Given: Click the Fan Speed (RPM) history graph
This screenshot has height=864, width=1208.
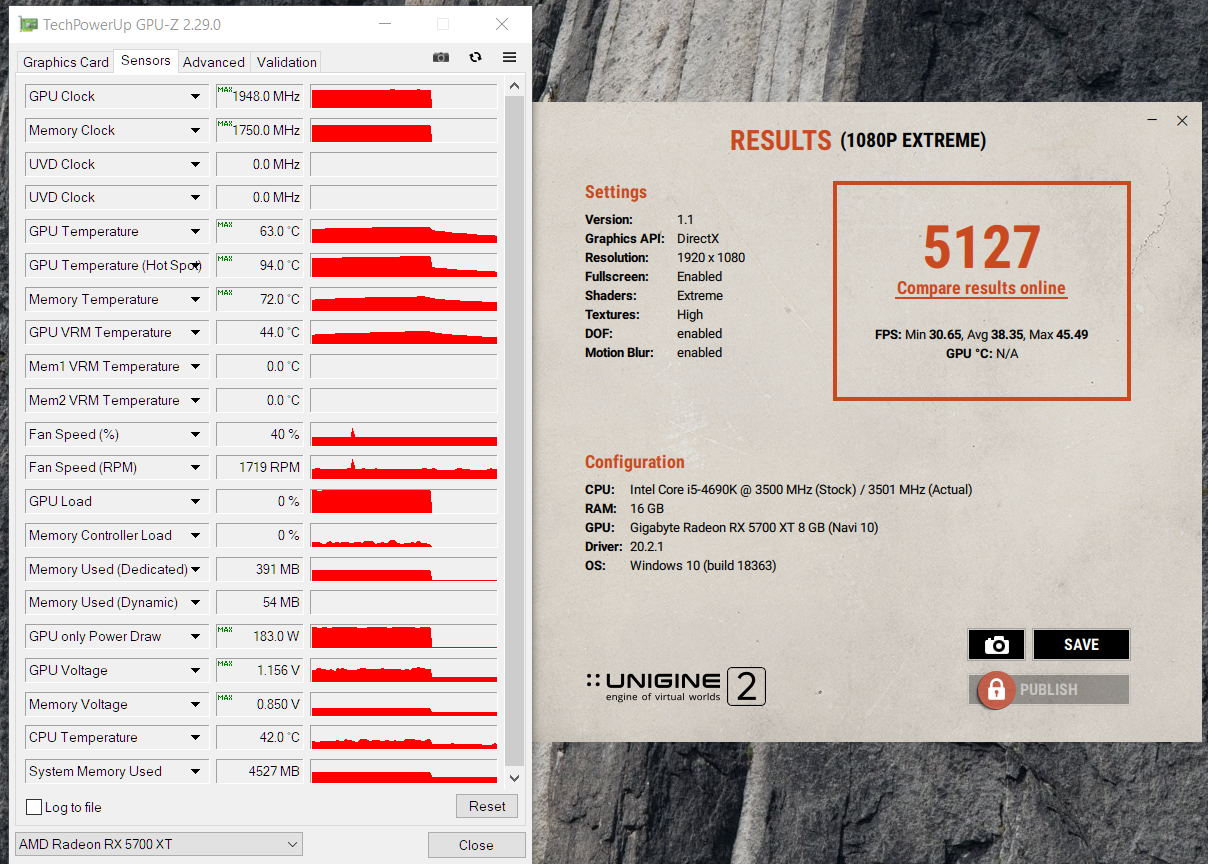Looking at the screenshot, I should 404,468.
